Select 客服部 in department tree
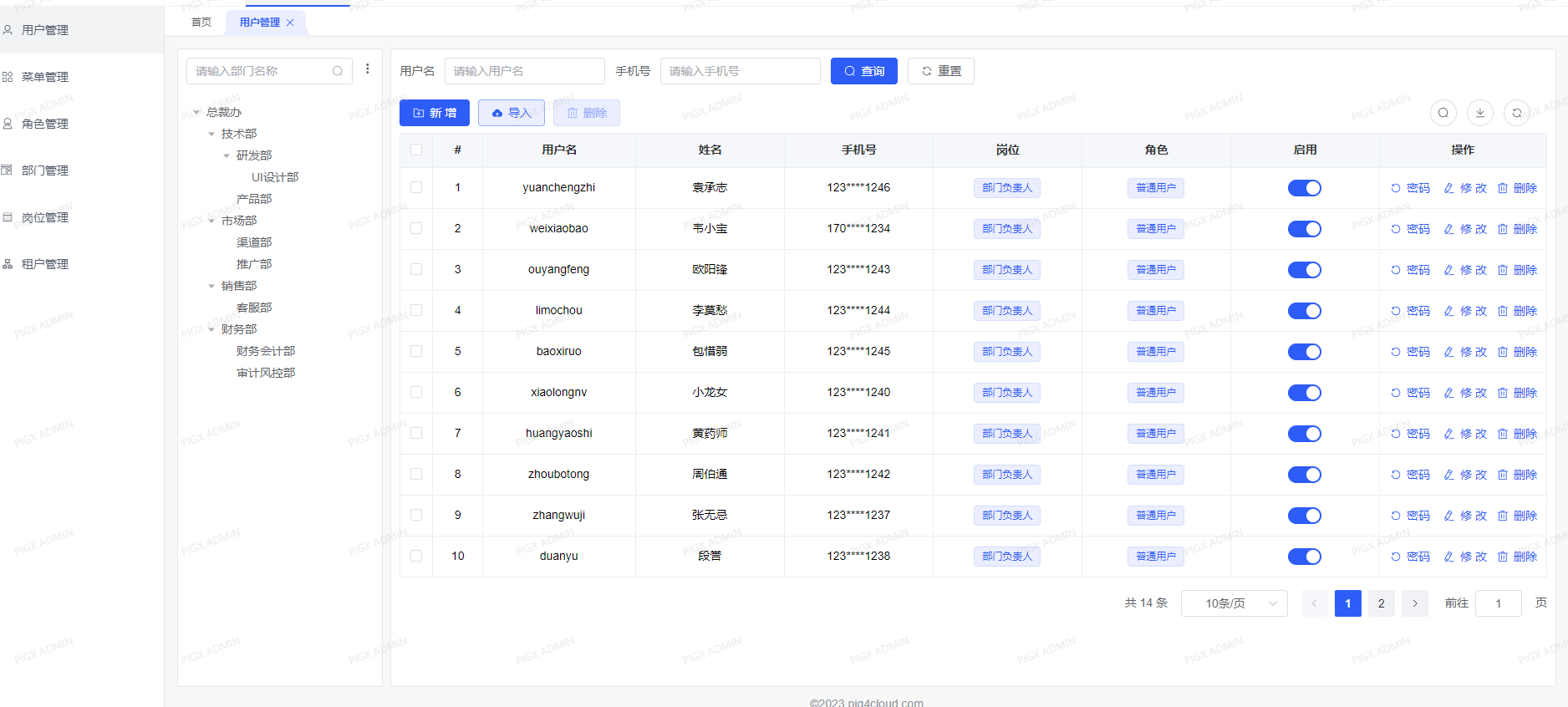The image size is (1568, 707). click(x=254, y=308)
